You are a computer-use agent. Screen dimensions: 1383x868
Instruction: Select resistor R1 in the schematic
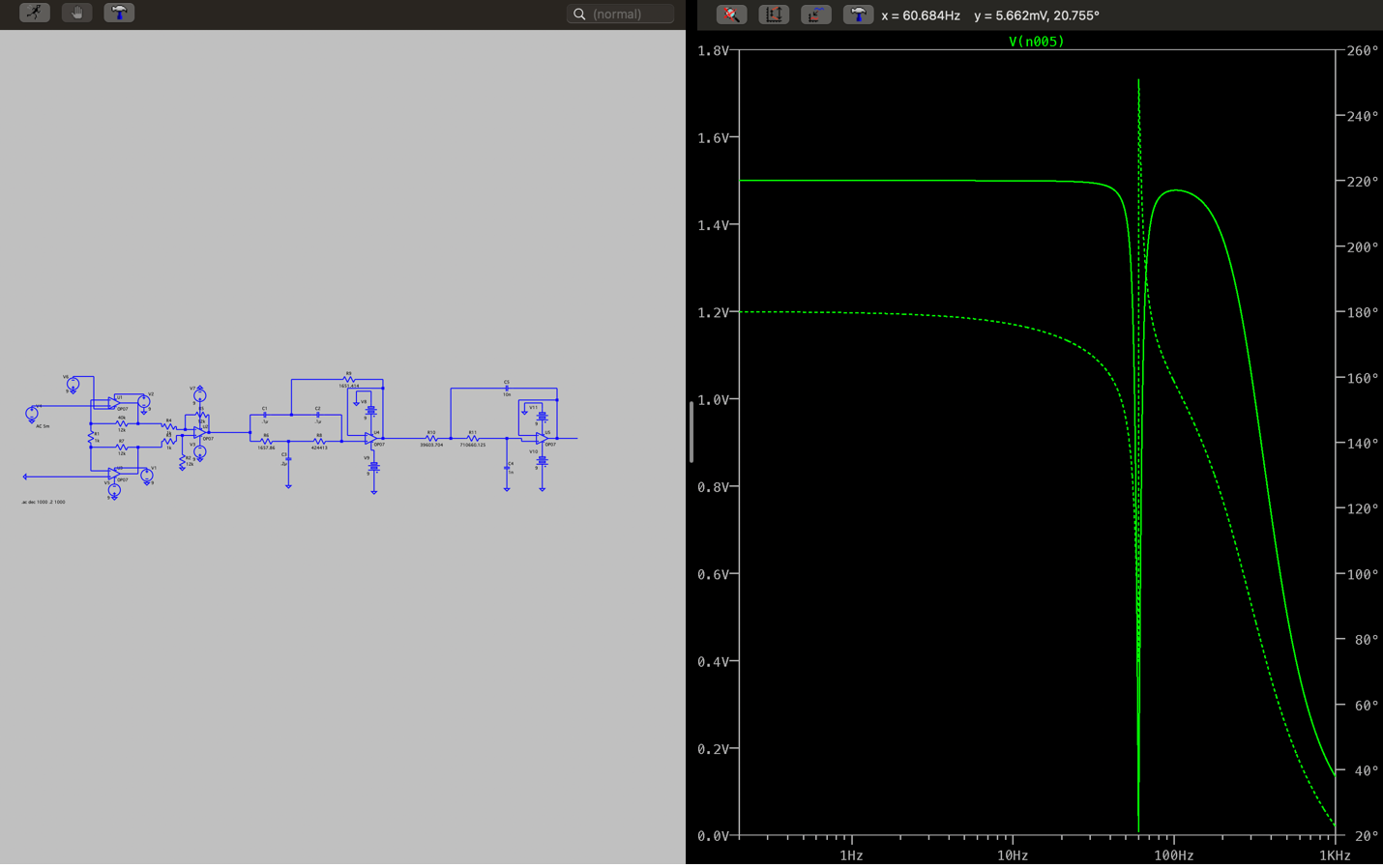91,437
